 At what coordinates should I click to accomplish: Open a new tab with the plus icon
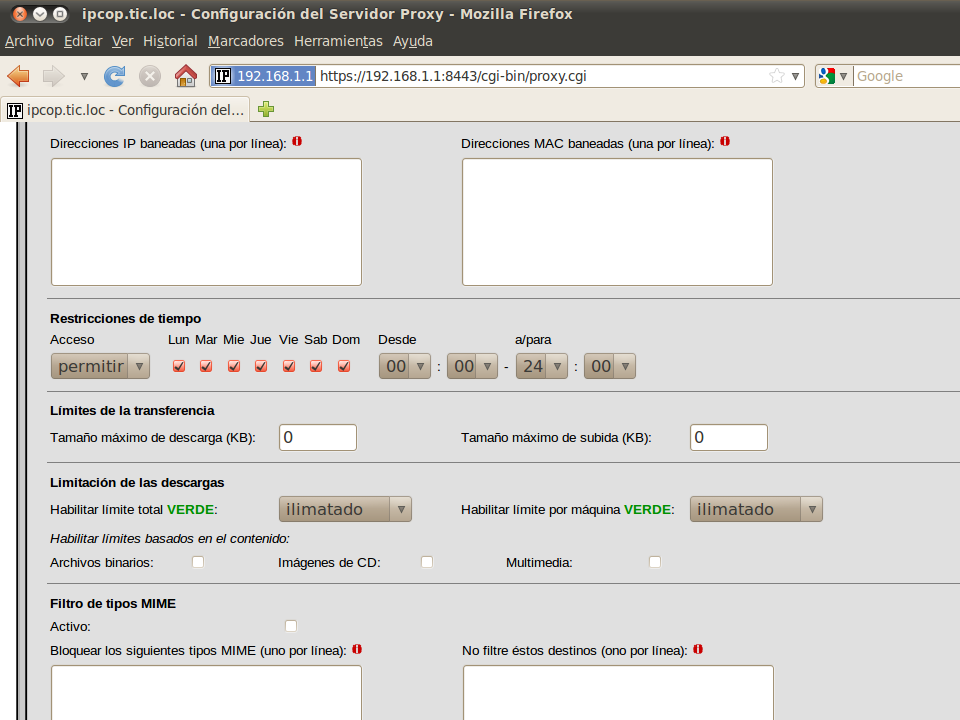tap(266, 109)
